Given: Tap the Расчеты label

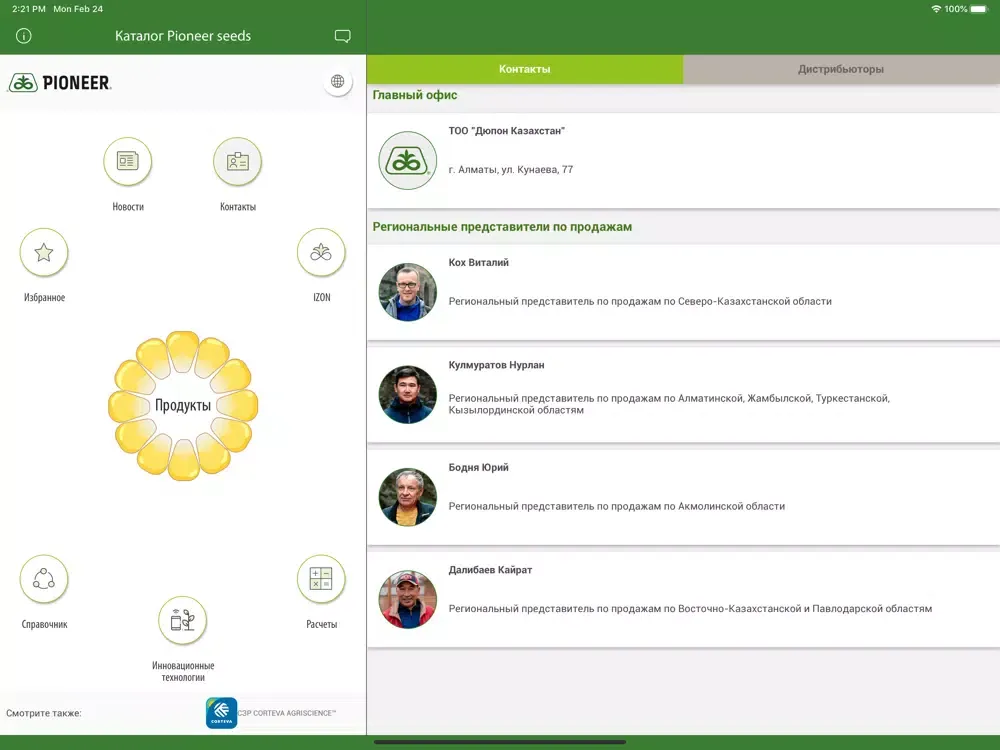Looking at the screenshot, I should 321,624.
